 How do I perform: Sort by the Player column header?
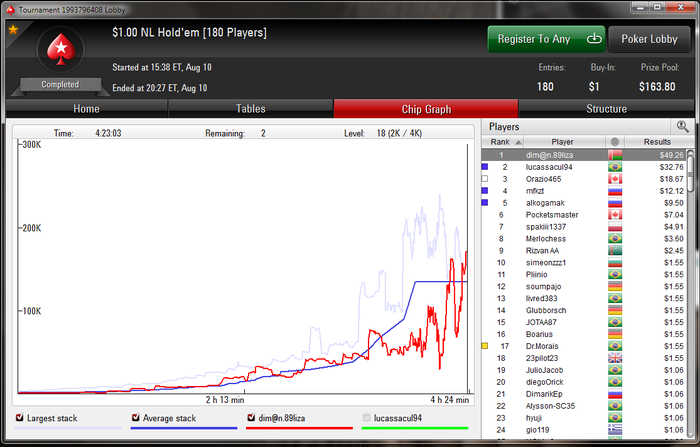[x=564, y=142]
